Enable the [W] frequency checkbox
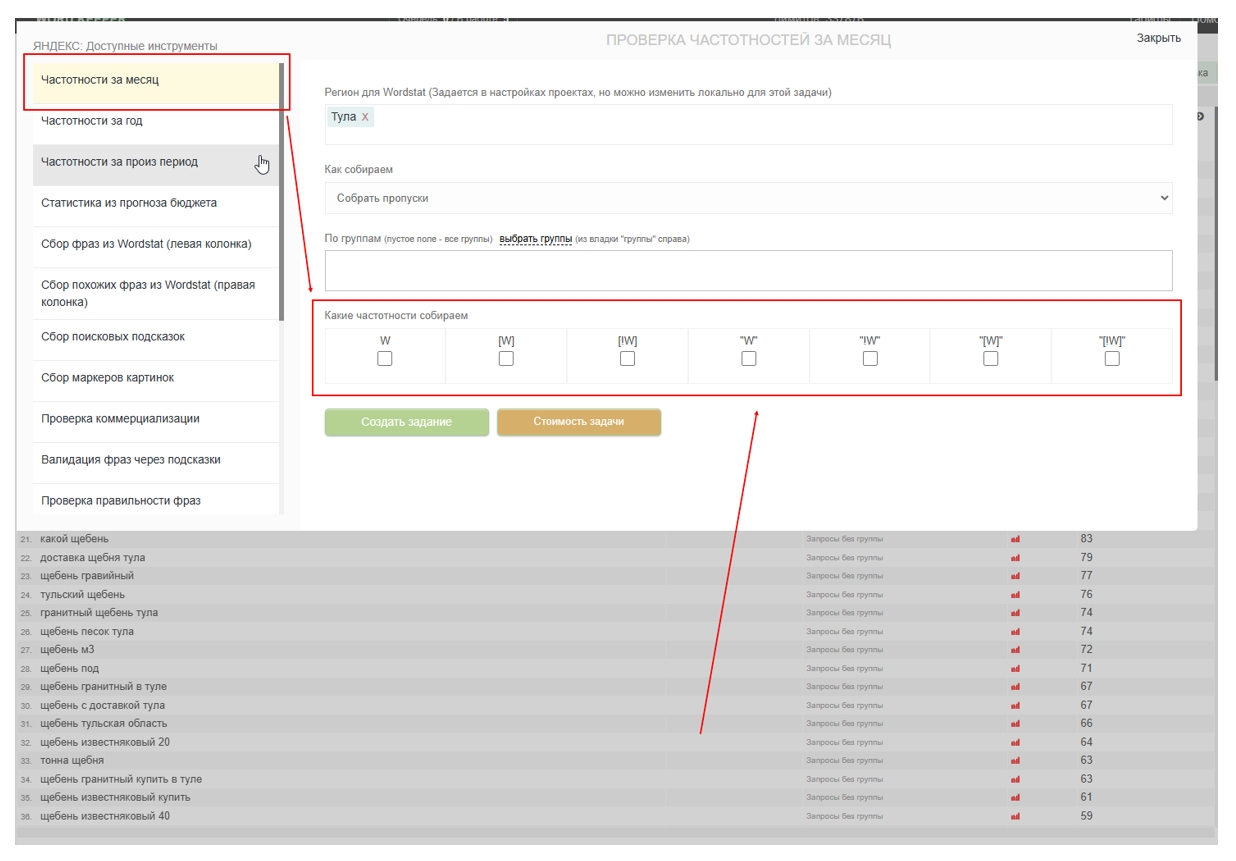The image size is (1236, 861). pyautogui.click(x=506, y=358)
